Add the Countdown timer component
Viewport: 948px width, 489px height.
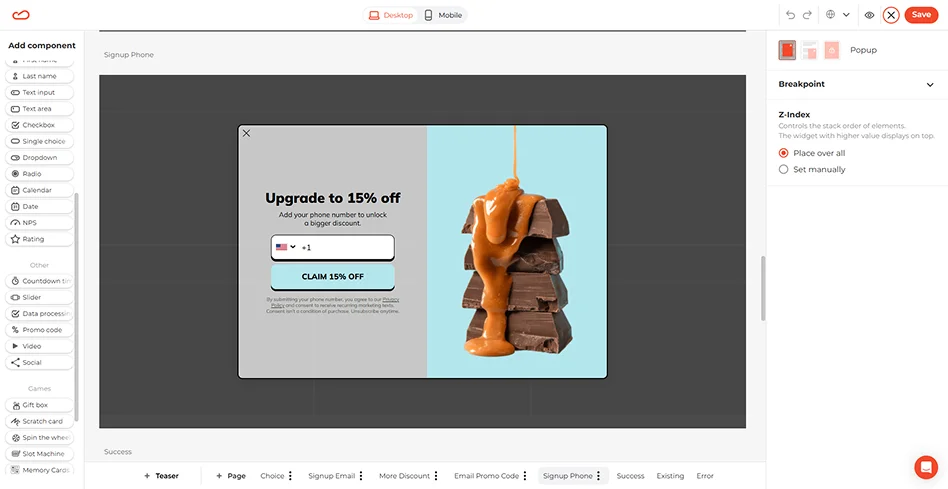pyautogui.click(x=40, y=281)
